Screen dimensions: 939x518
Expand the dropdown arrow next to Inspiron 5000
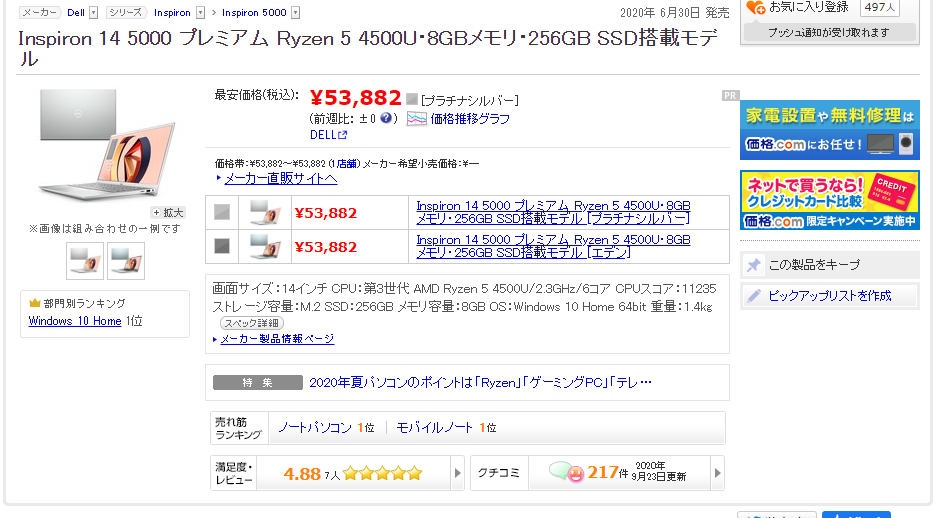click(x=295, y=13)
